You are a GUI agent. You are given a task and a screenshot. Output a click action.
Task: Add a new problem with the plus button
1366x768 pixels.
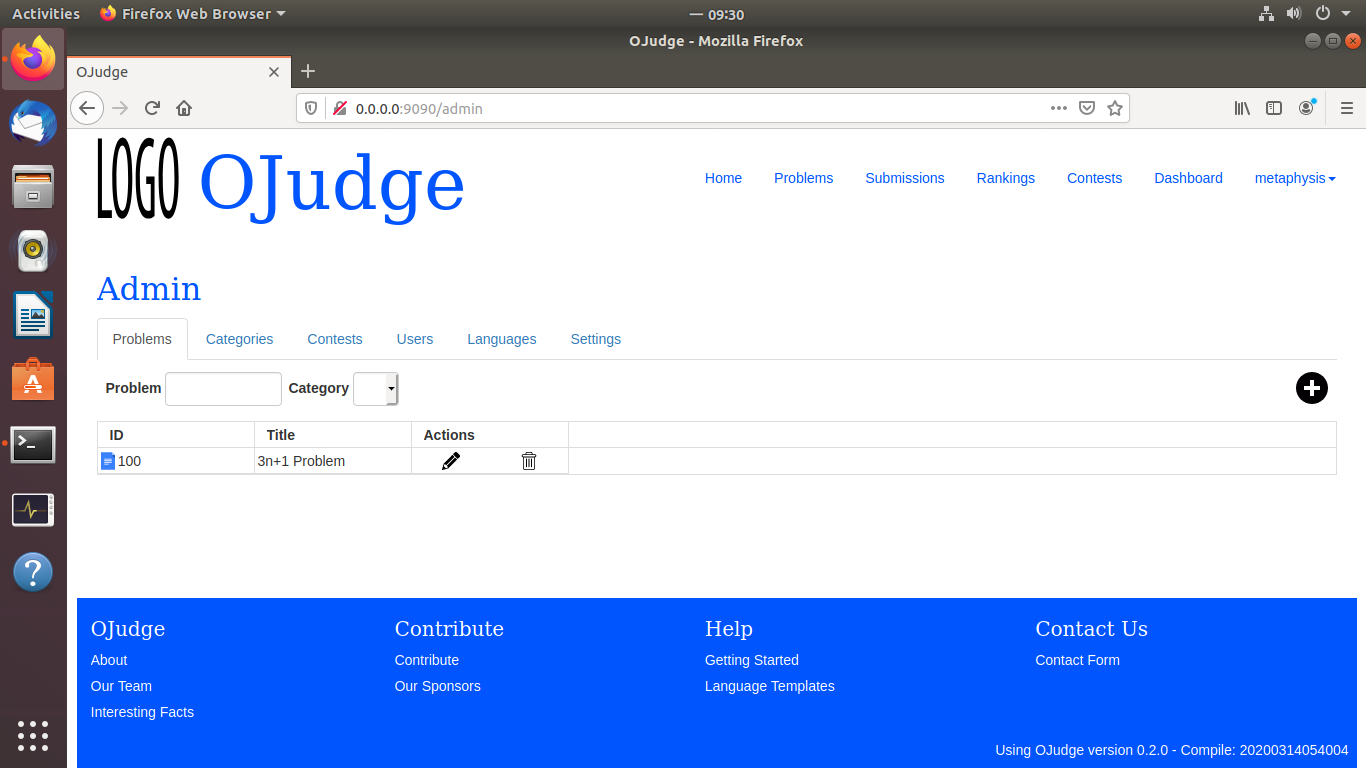1311,388
